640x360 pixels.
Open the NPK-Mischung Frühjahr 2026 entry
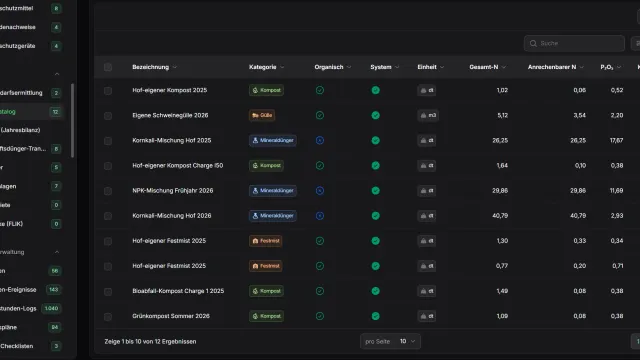point(173,191)
